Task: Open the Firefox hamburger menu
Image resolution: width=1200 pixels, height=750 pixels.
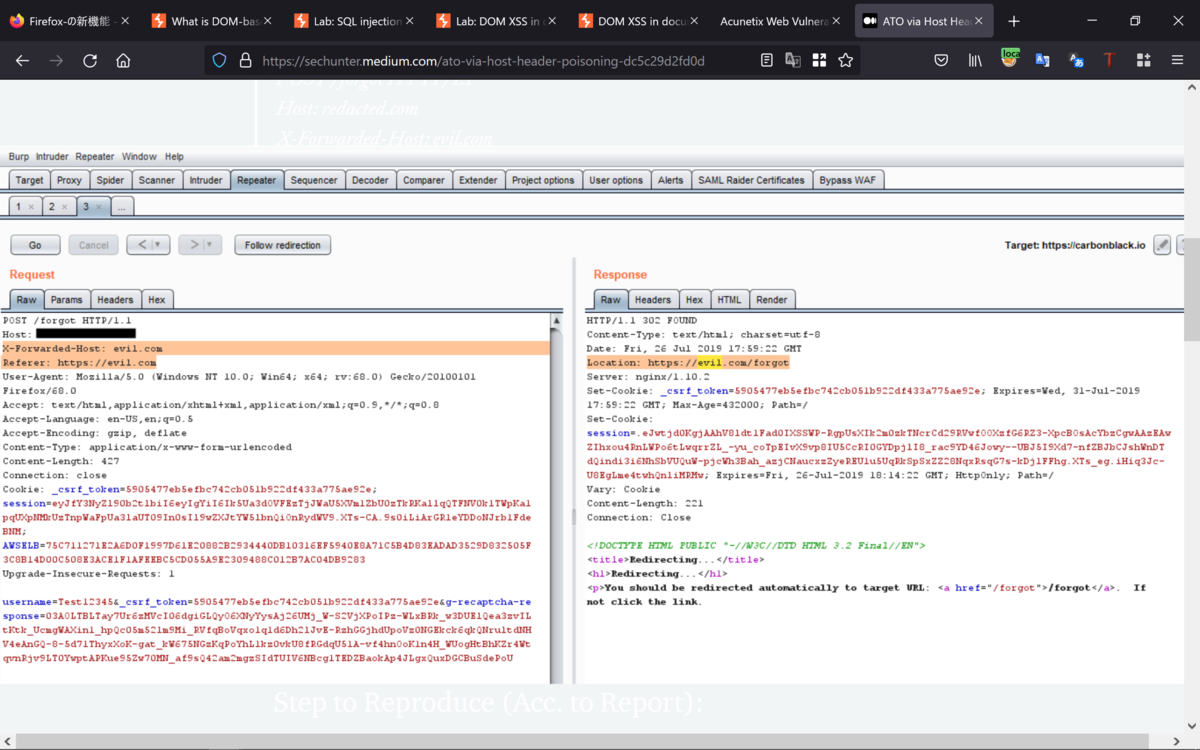Action: coord(1177,61)
